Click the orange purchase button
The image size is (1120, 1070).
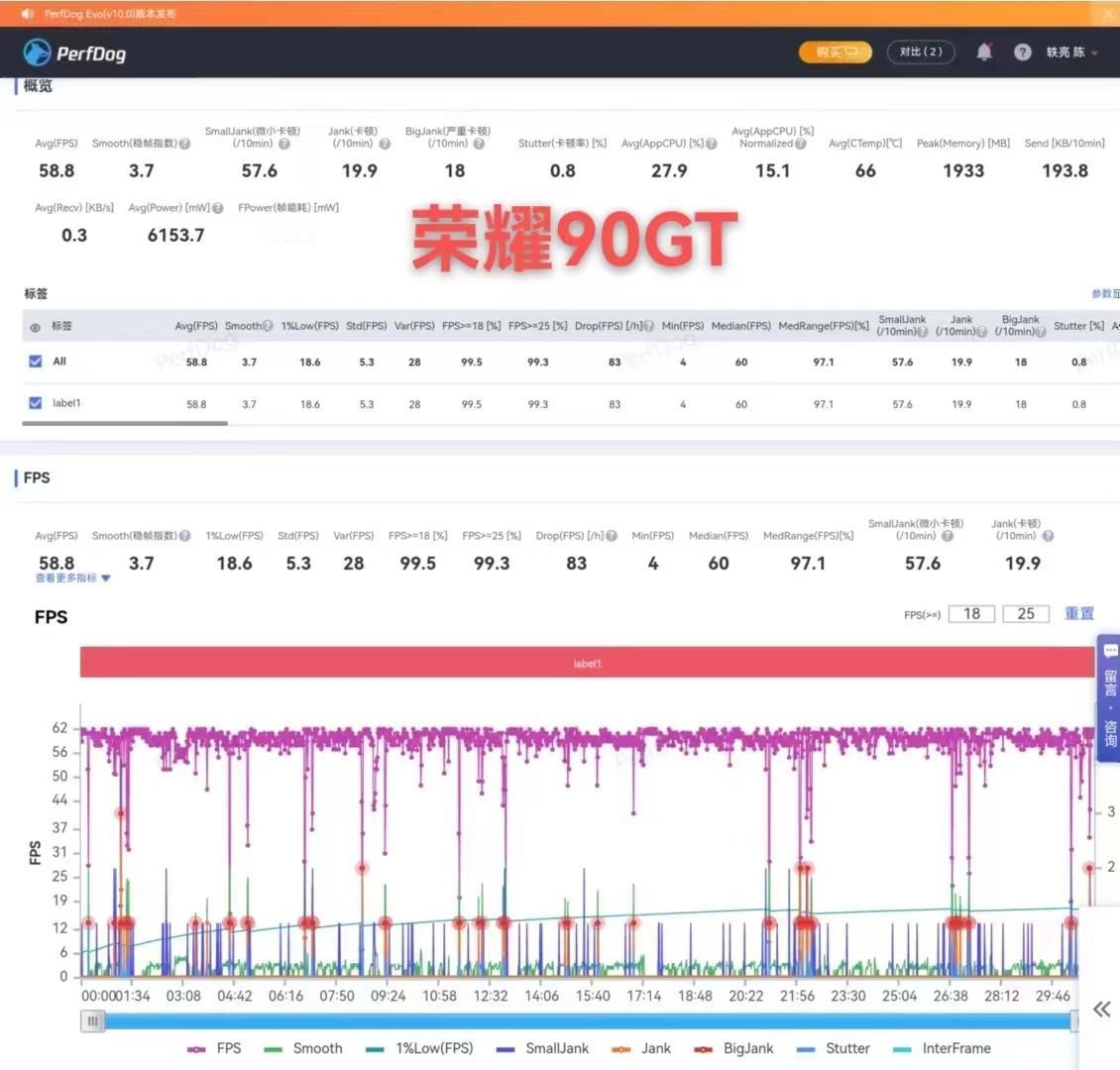click(835, 53)
